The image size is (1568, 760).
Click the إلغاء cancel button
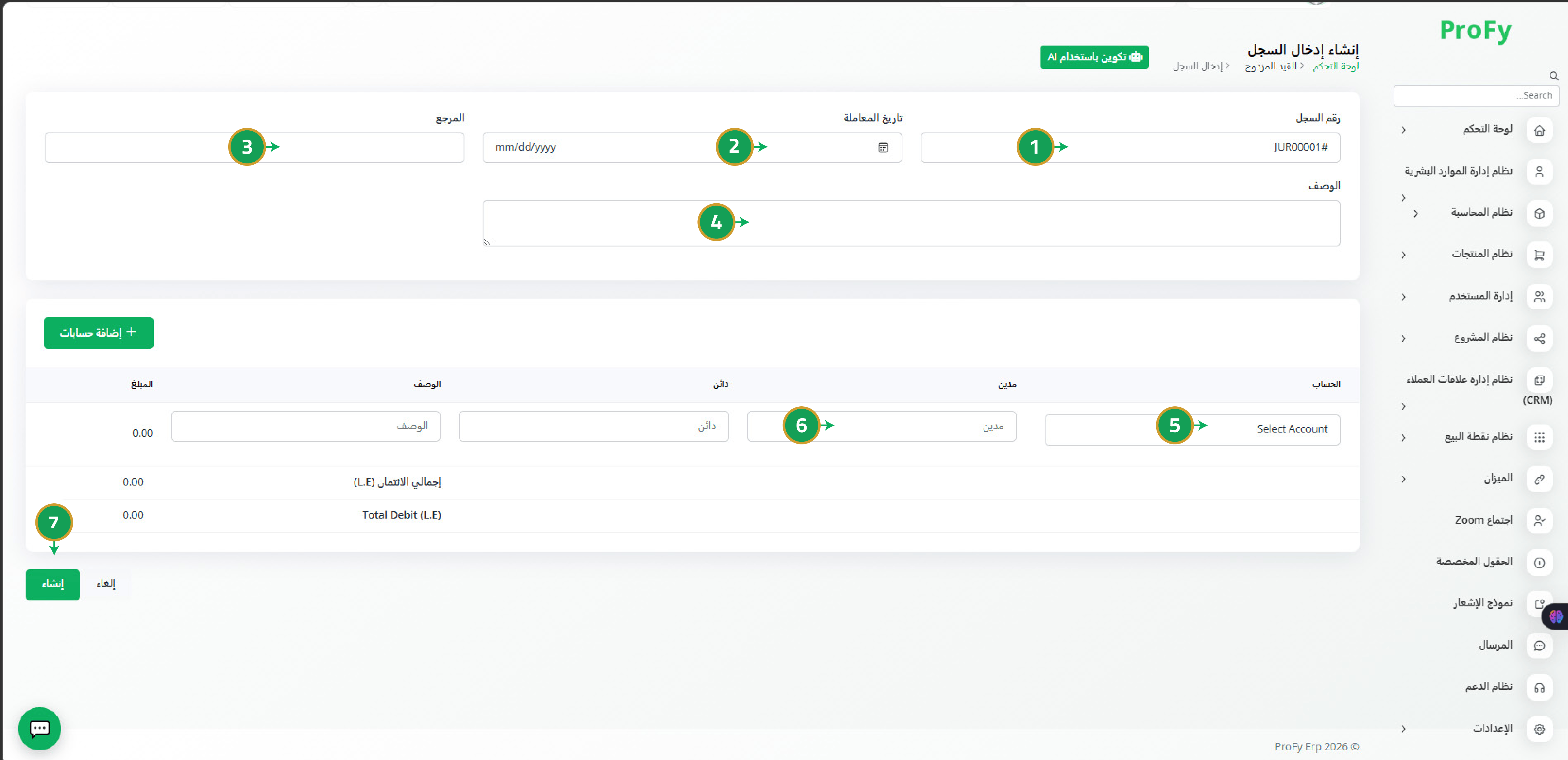pyautogui.click(x=106, y=584)
